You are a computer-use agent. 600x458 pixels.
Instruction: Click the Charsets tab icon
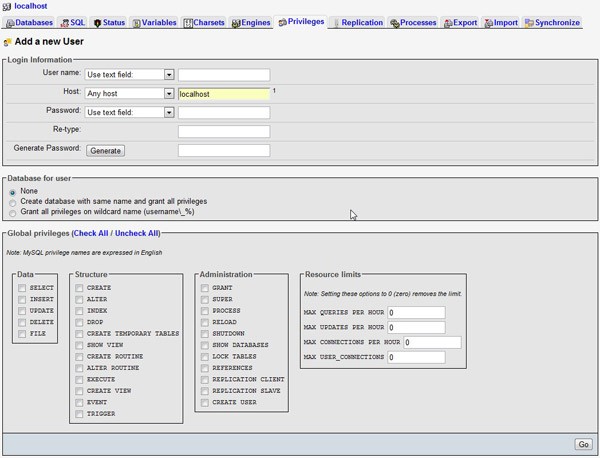tap(188, 23)
